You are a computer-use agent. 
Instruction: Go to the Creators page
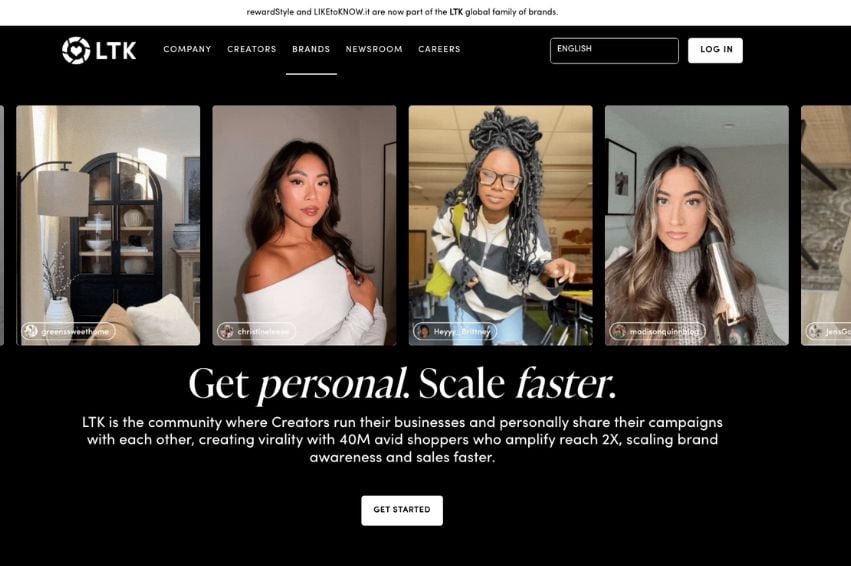point(252,49)
